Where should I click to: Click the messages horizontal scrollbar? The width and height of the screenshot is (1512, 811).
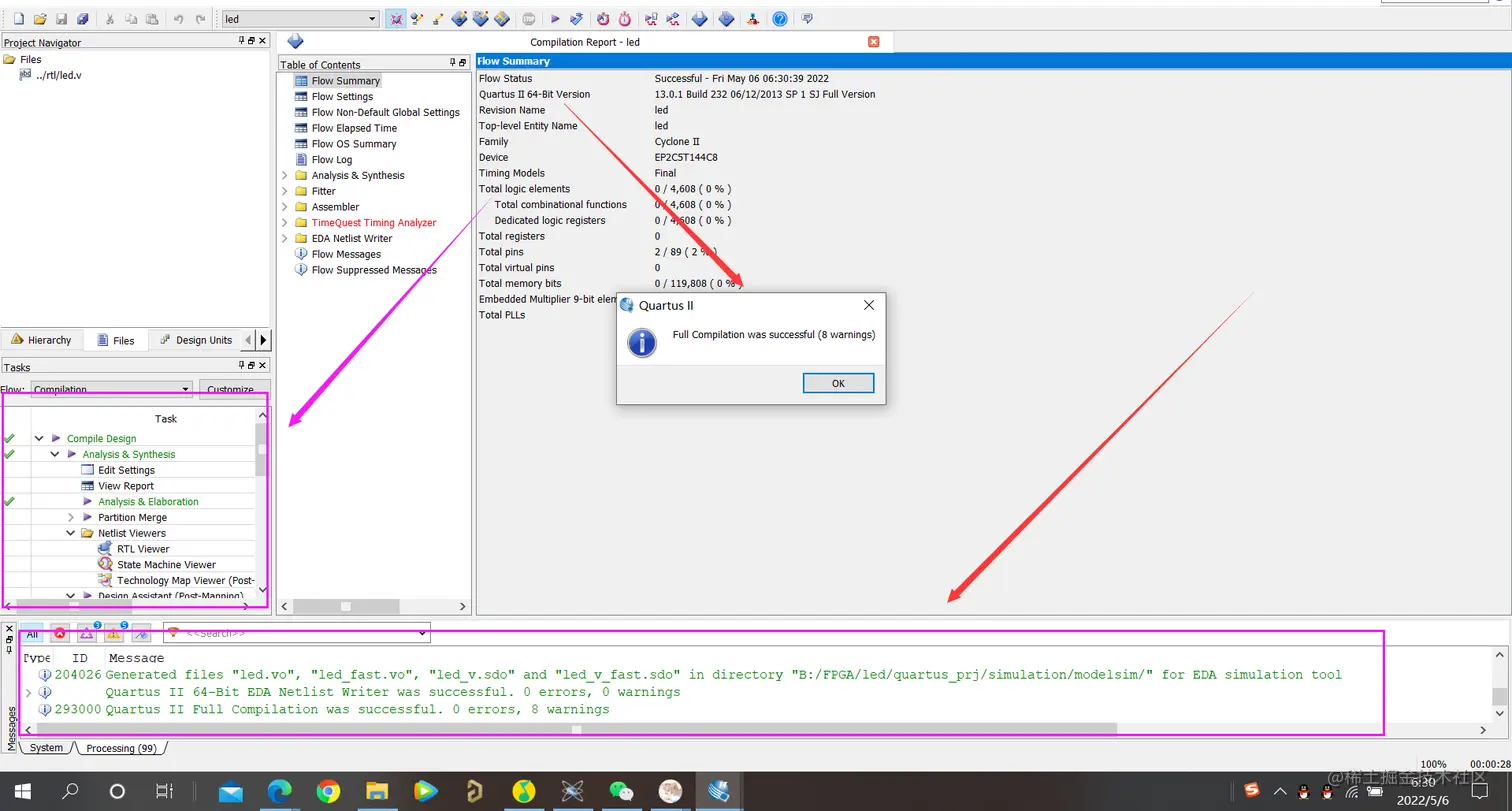tap(577, 729)
